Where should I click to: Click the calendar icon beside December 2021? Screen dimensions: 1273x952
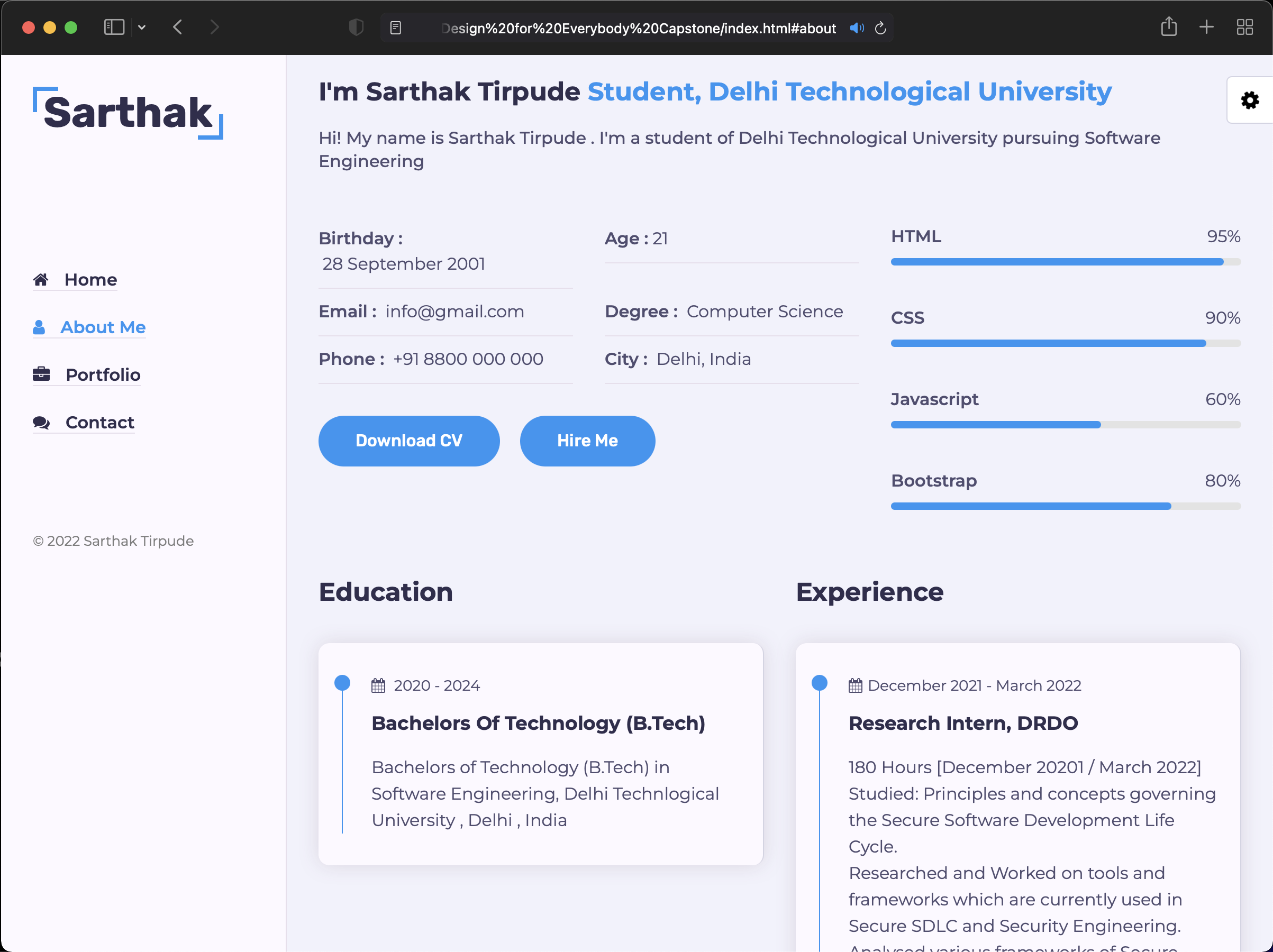pos(856,685)
